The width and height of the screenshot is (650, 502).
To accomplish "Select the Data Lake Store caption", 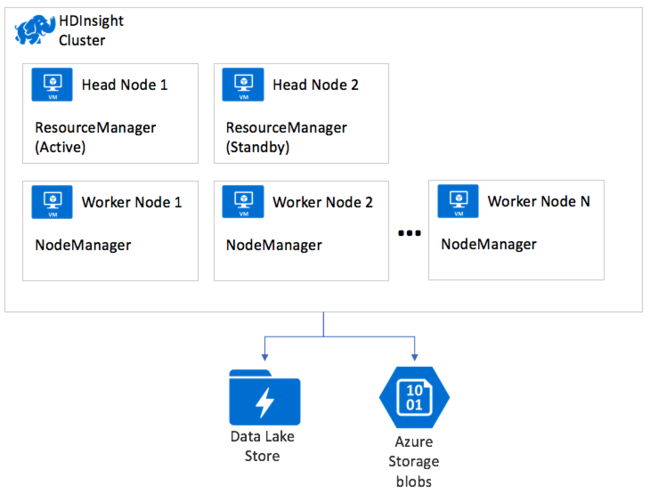I will pyautogui.click(x=264, y=446).
